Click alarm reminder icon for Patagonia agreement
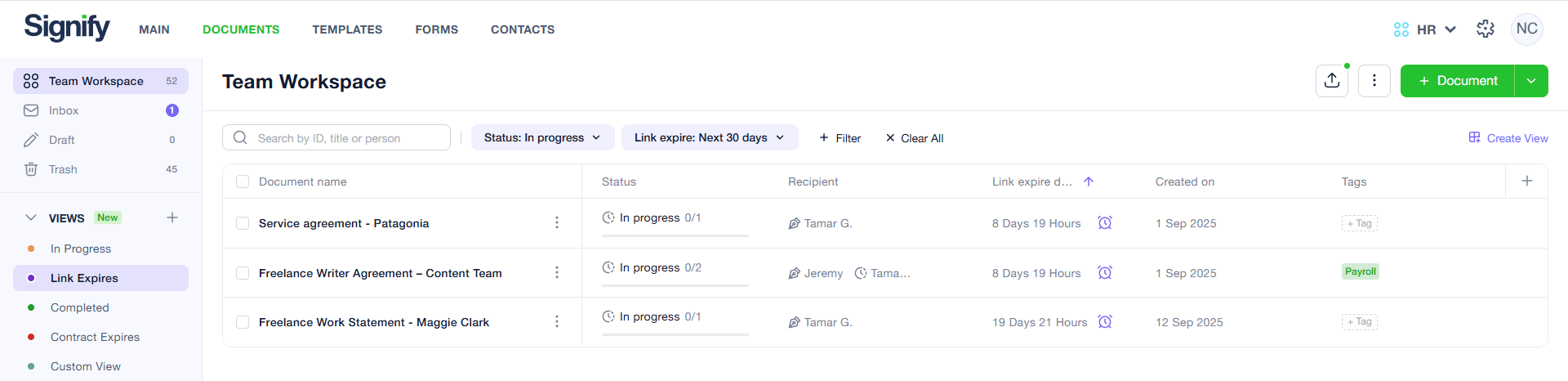 [1105, 222]
